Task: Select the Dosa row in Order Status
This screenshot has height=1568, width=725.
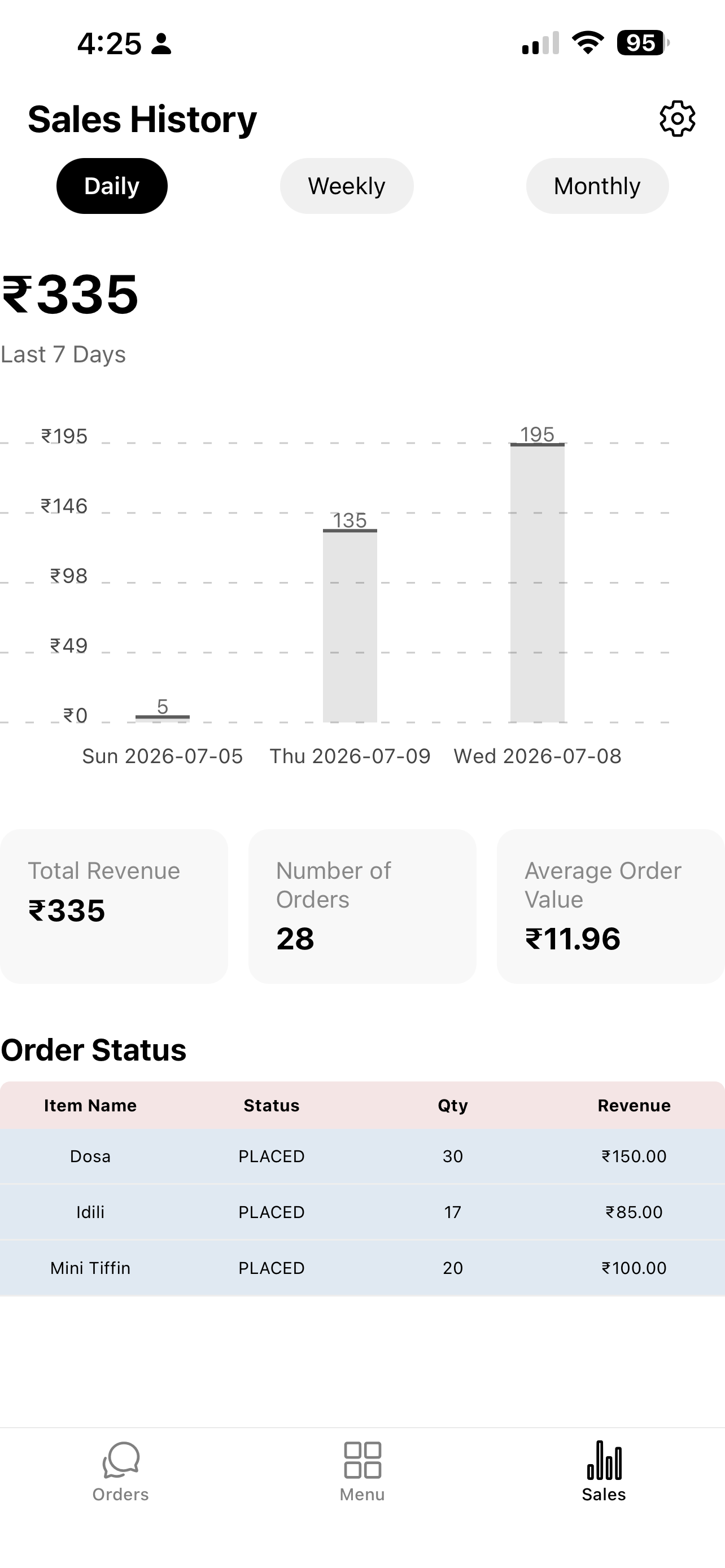Action: pos(362,1156)
